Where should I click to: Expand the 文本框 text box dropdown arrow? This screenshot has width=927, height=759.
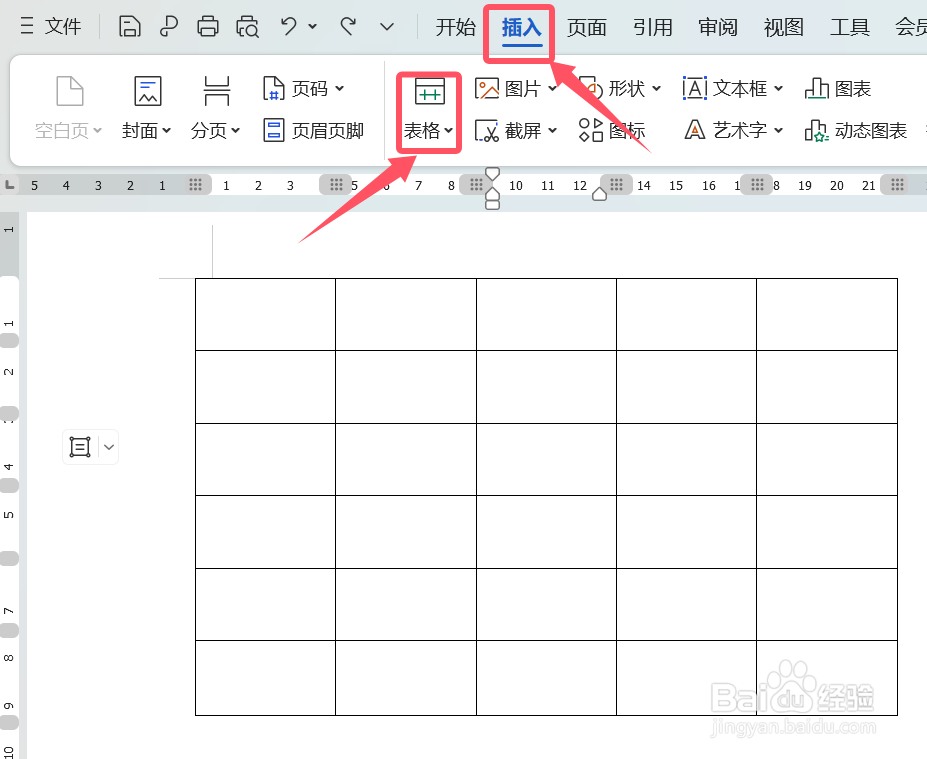779,88
